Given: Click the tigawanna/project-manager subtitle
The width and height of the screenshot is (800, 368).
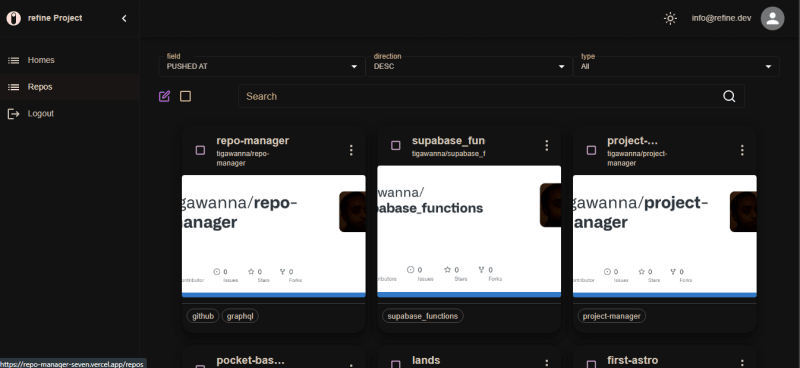Looking at the screenshot, I should [637, 158].
